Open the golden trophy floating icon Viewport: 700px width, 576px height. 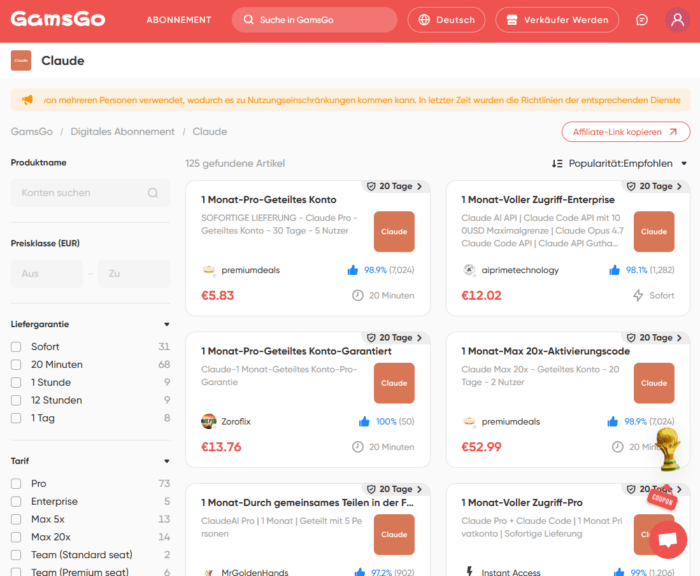[x=669, y=449]
